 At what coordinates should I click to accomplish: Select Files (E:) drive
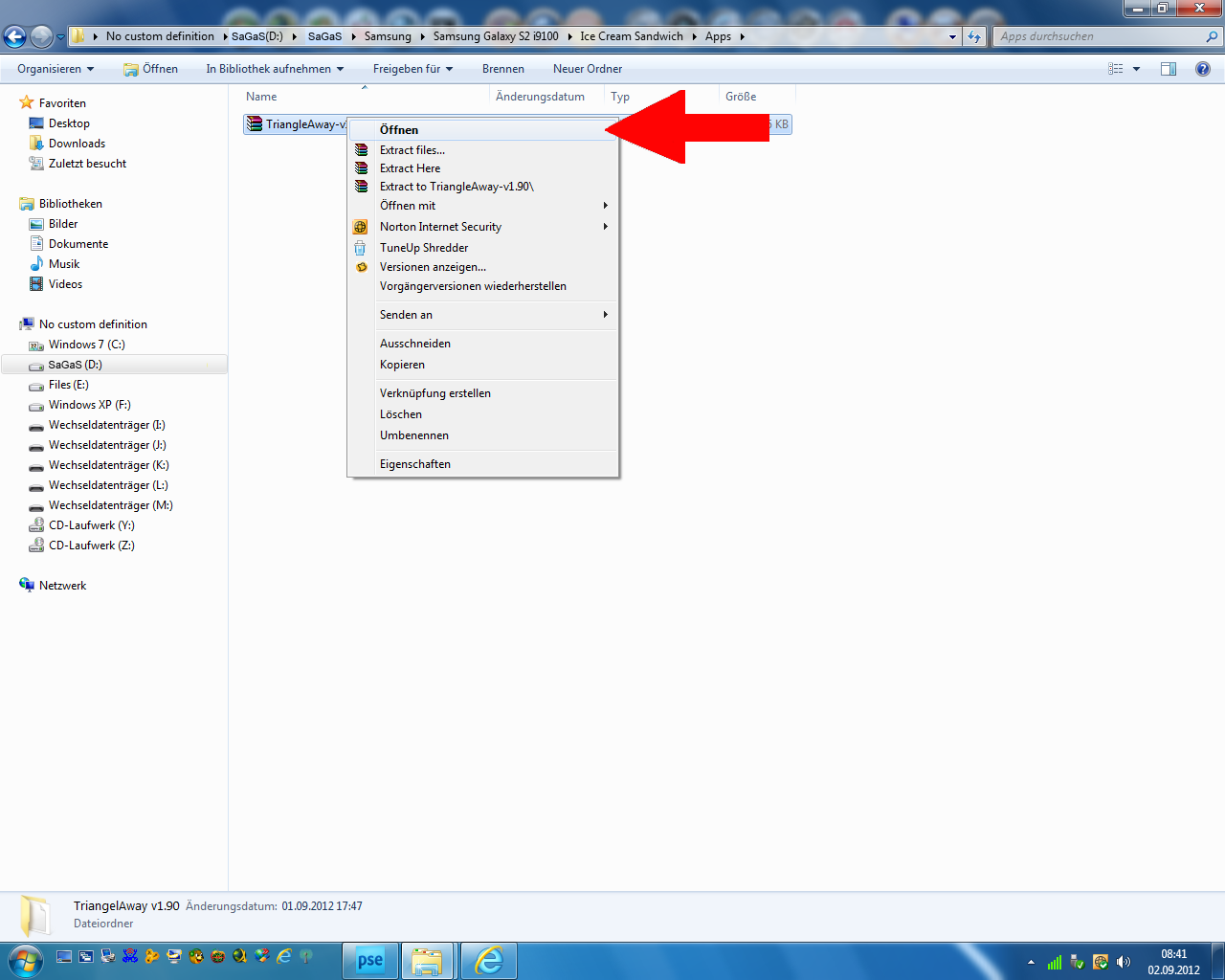(68, 385)
